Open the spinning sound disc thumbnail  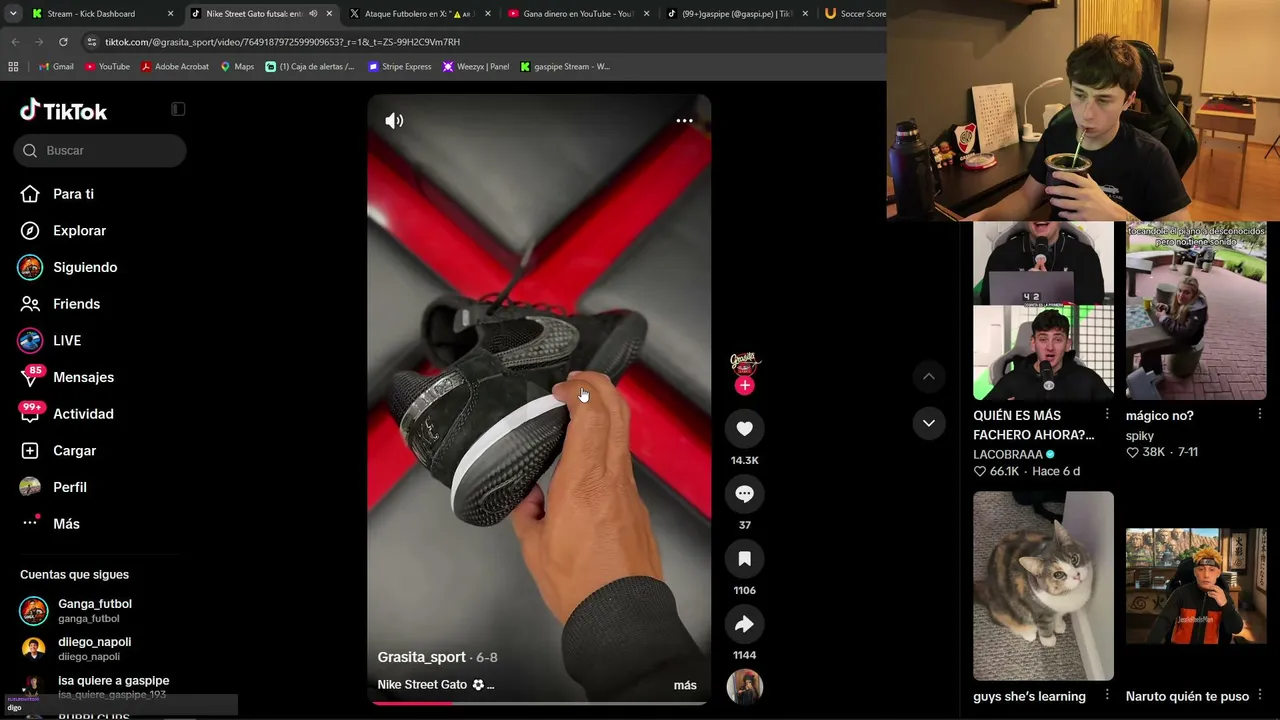click(745, 687)
